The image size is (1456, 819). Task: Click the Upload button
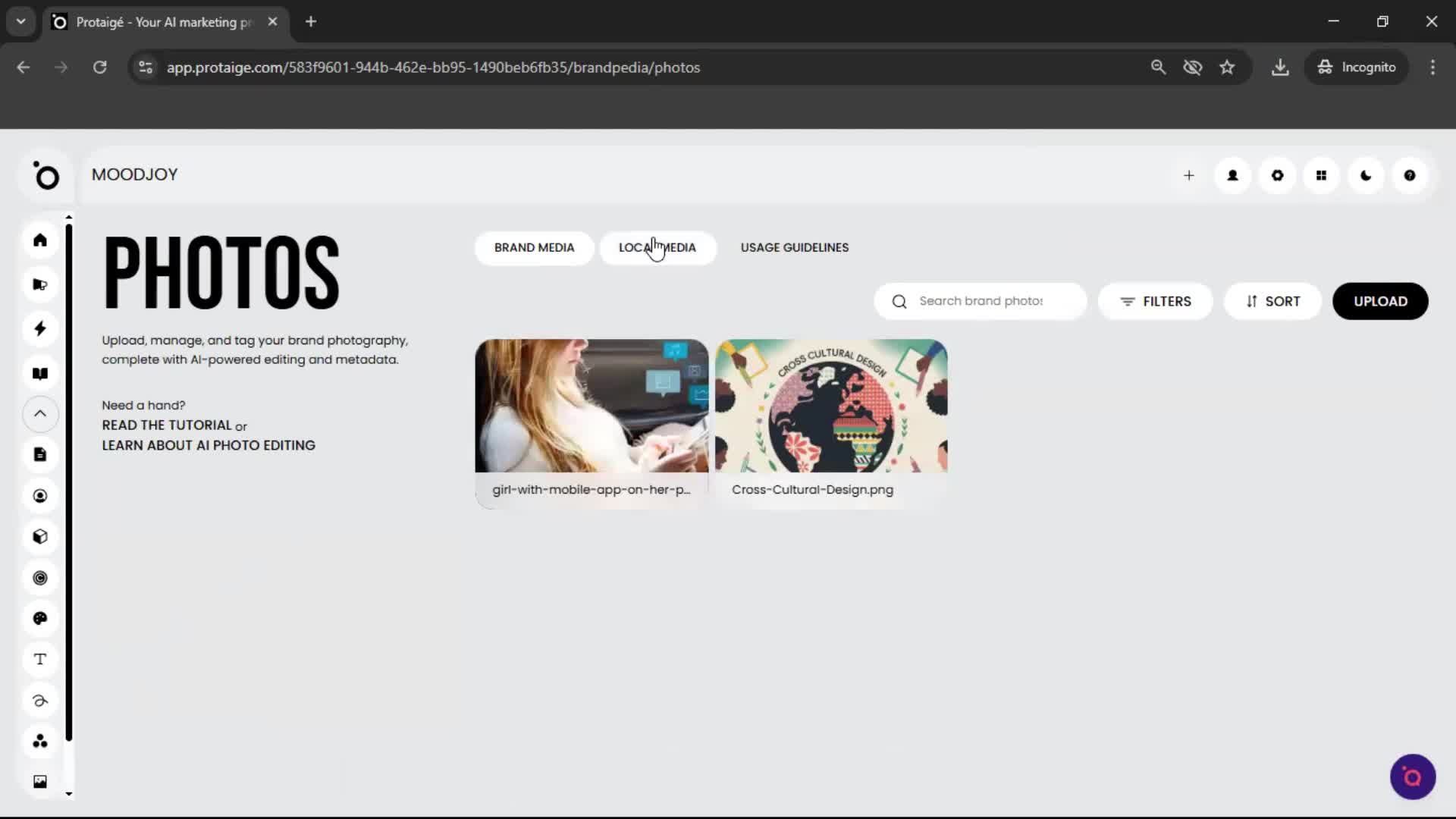pos(1379,301)
